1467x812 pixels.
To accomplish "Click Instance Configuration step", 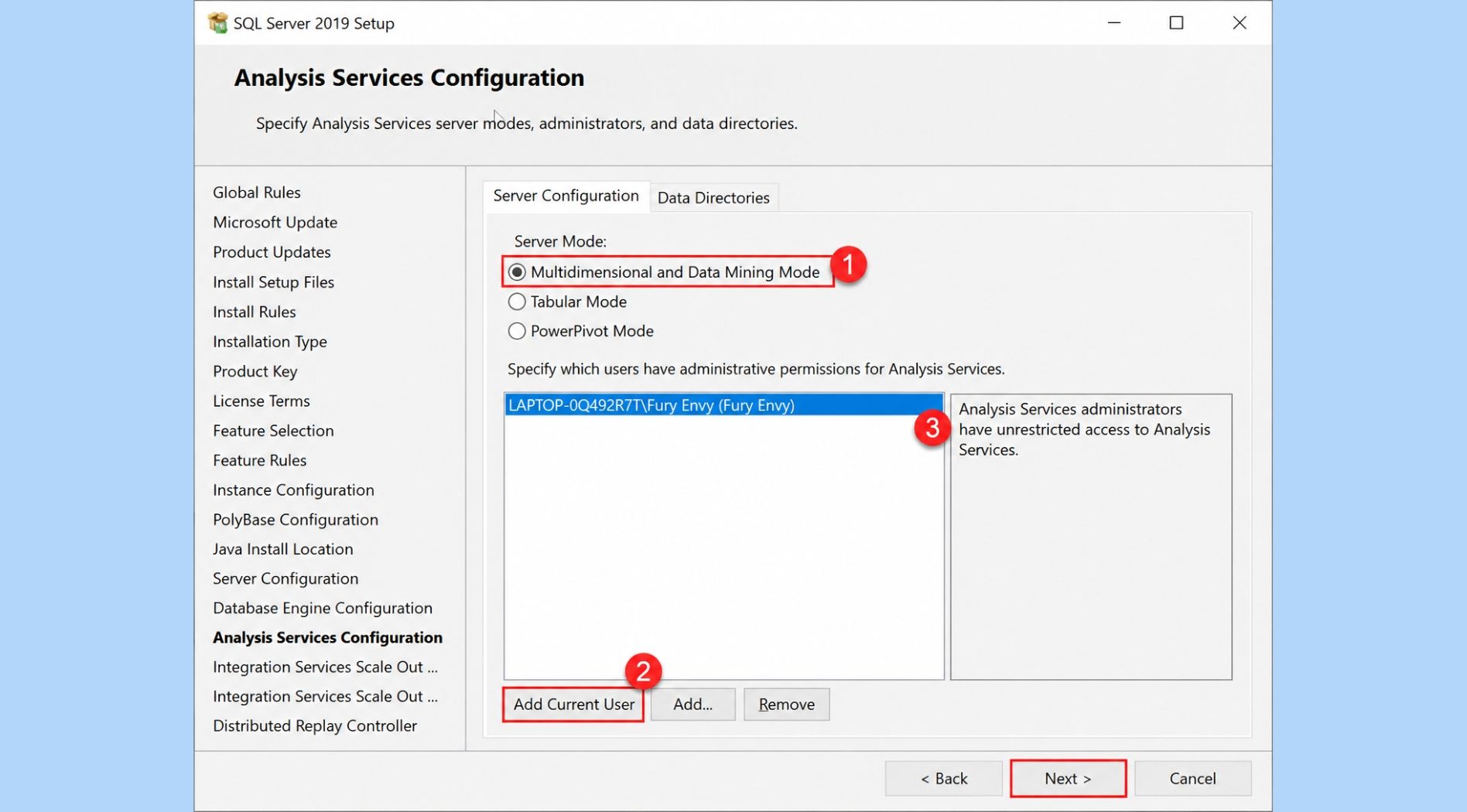I will tap(293, 490).
